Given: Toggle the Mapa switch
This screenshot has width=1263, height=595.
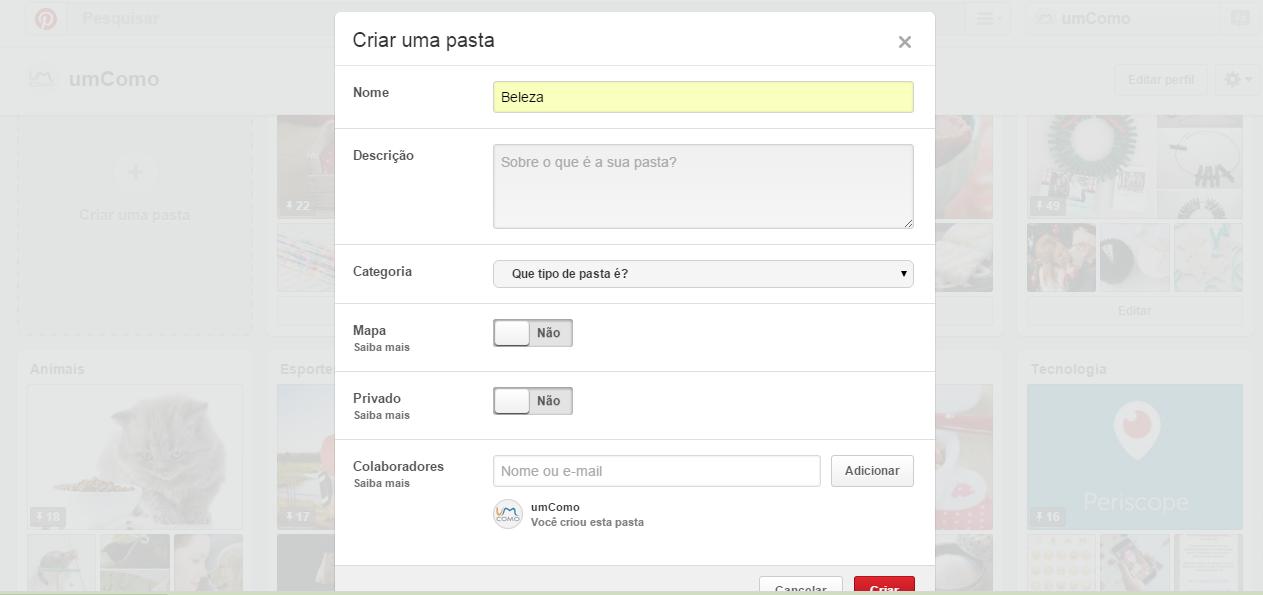Looking at the screenshot, I should (x=532, y=333).
